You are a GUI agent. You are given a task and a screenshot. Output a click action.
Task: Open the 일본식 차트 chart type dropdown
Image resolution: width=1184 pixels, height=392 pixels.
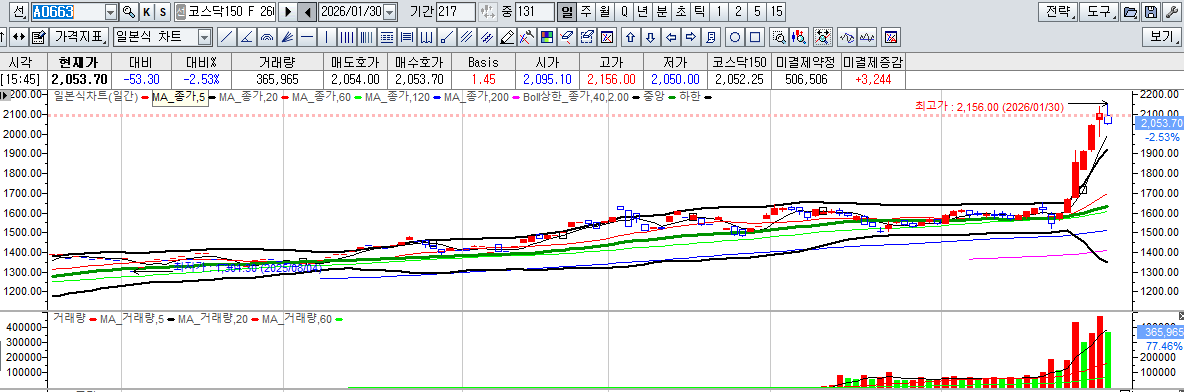[x=205, y=36]
